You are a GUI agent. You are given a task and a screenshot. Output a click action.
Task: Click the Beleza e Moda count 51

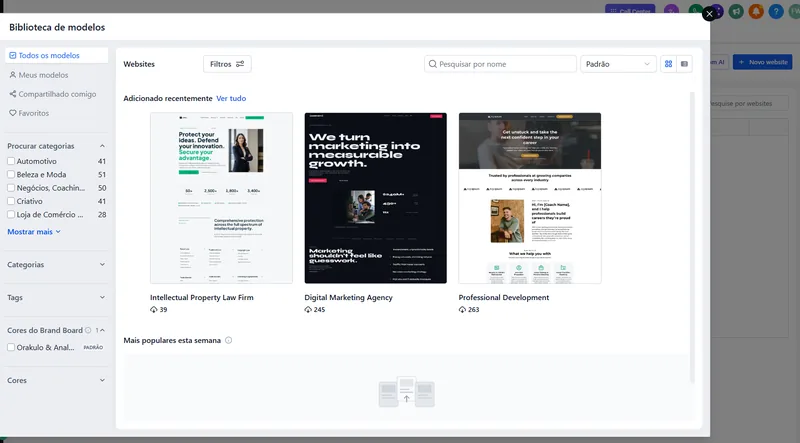102,174
